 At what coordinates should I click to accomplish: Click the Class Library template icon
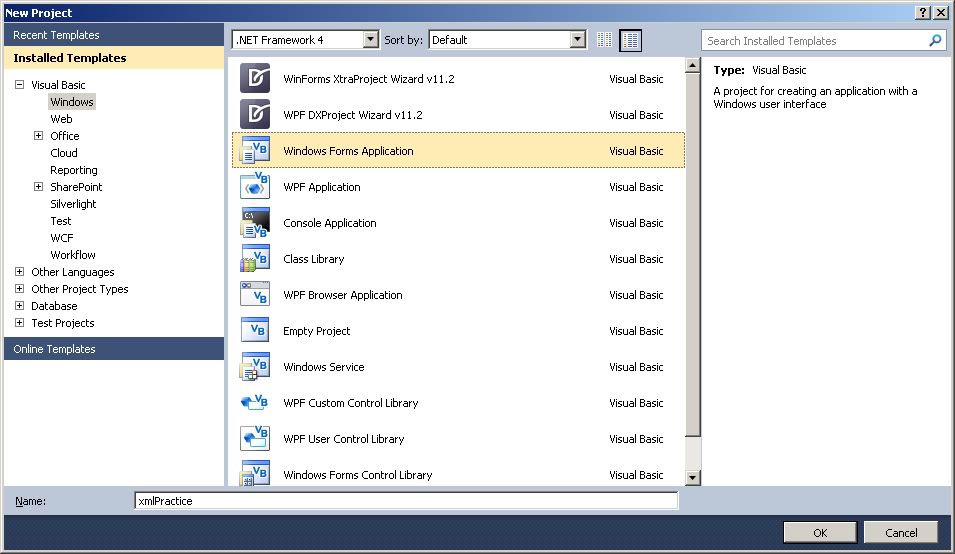pos(255,258)
